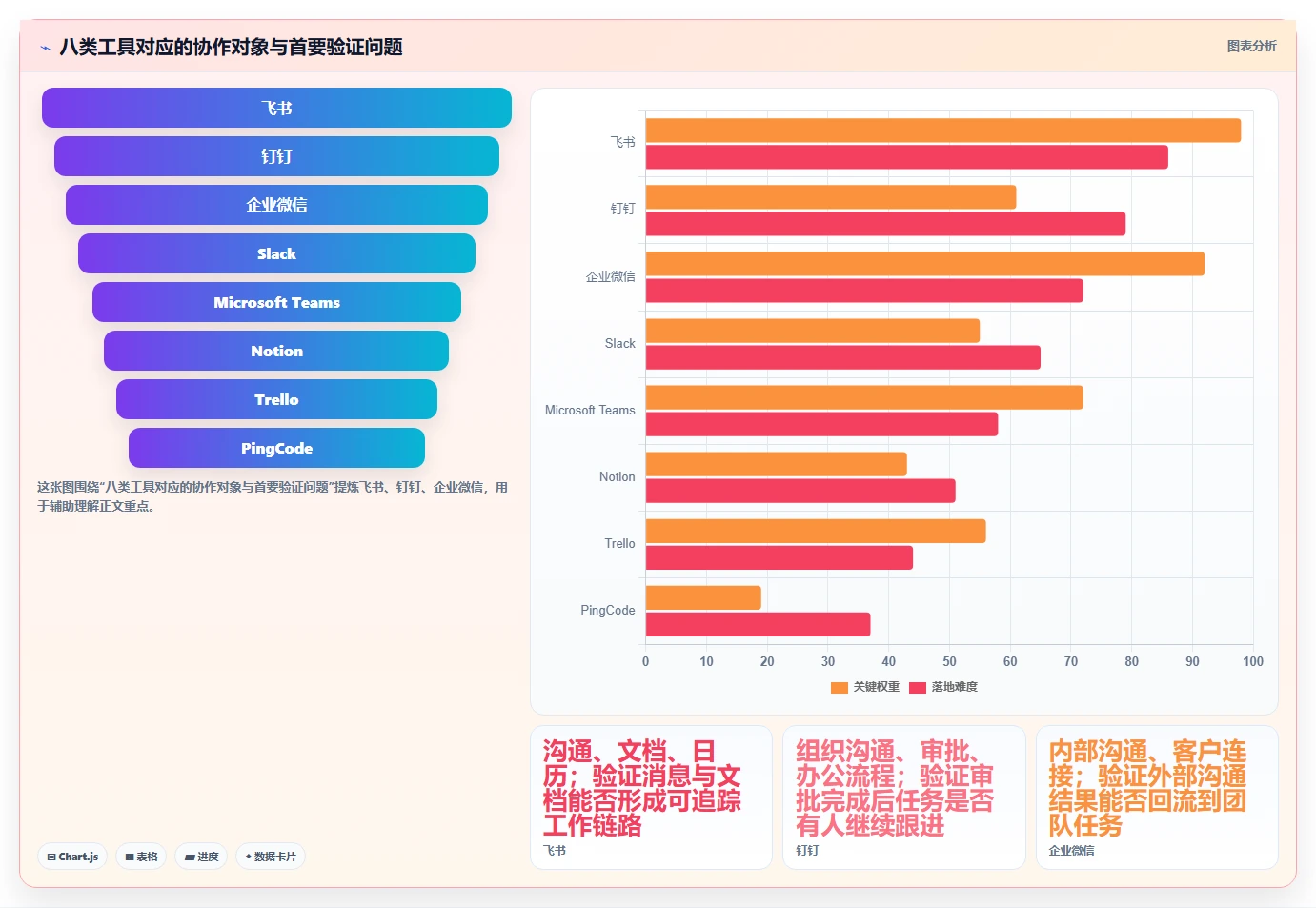Click the red Notion chart bar

pyautogui.click(x=800, y=491)
